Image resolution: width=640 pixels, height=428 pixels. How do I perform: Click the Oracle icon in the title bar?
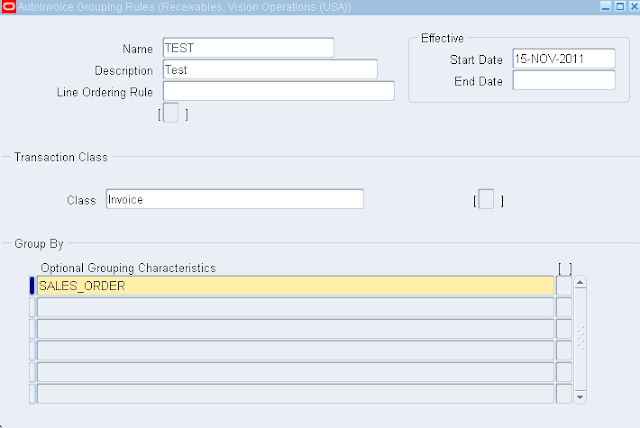pos(8,7)
